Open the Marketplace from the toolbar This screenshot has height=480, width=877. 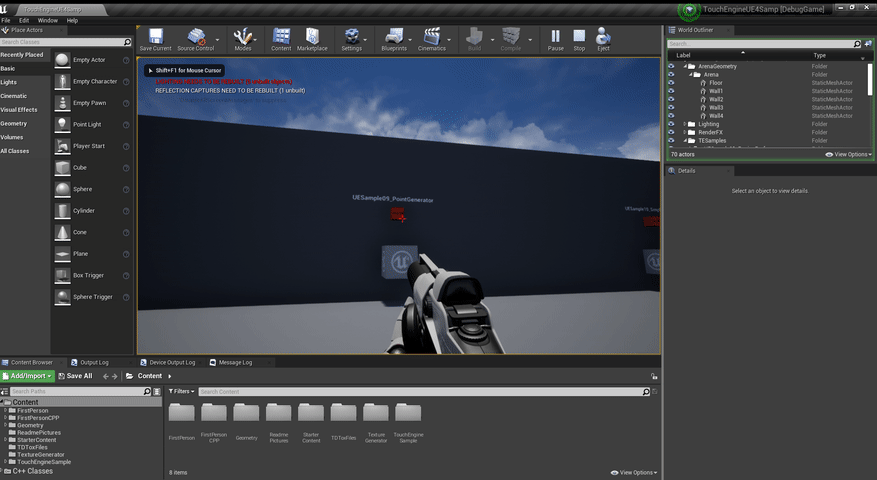(x=311, y=39)
